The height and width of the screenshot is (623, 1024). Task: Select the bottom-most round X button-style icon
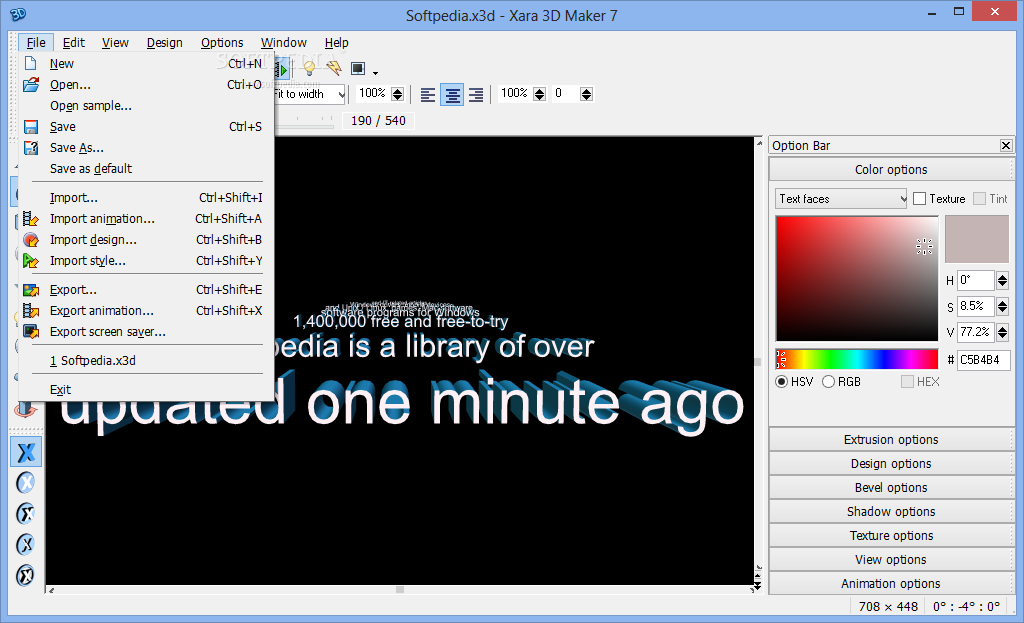click(x=25, y=575)
